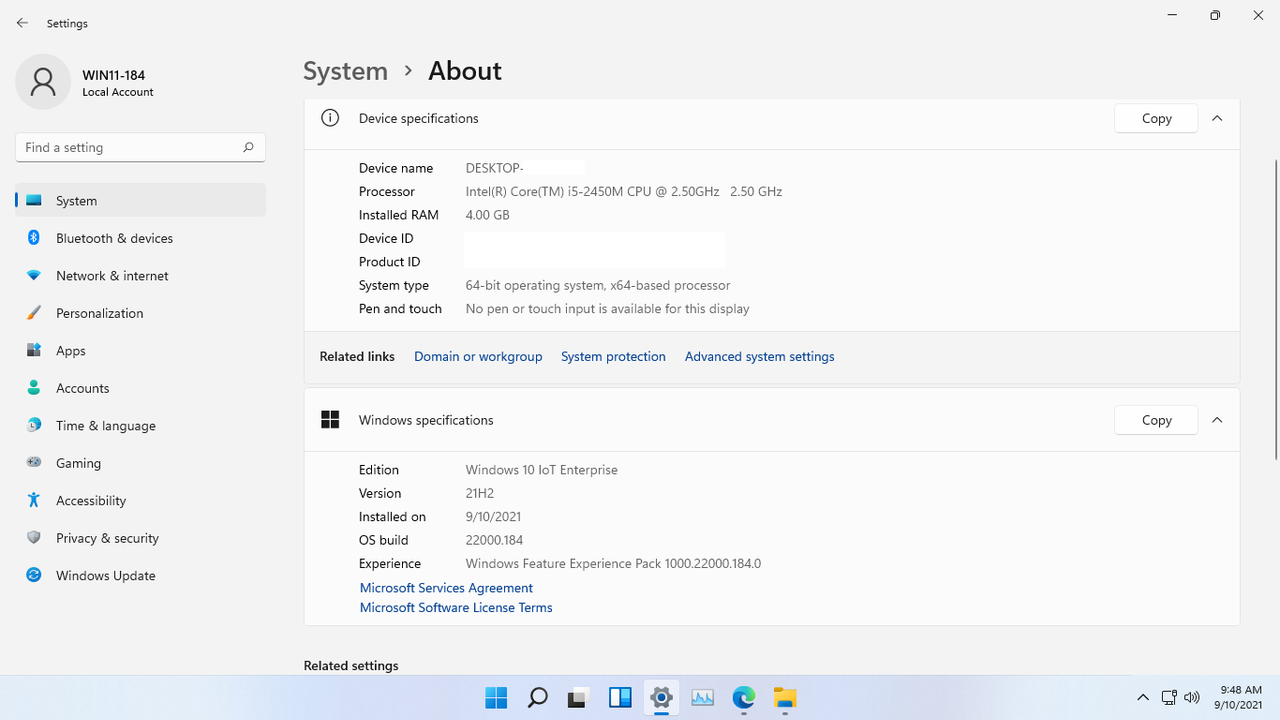The height and width of the screenshot is (720, 1280).
Task: Click the globe clock icon beside Time & language
Action: 34,425
